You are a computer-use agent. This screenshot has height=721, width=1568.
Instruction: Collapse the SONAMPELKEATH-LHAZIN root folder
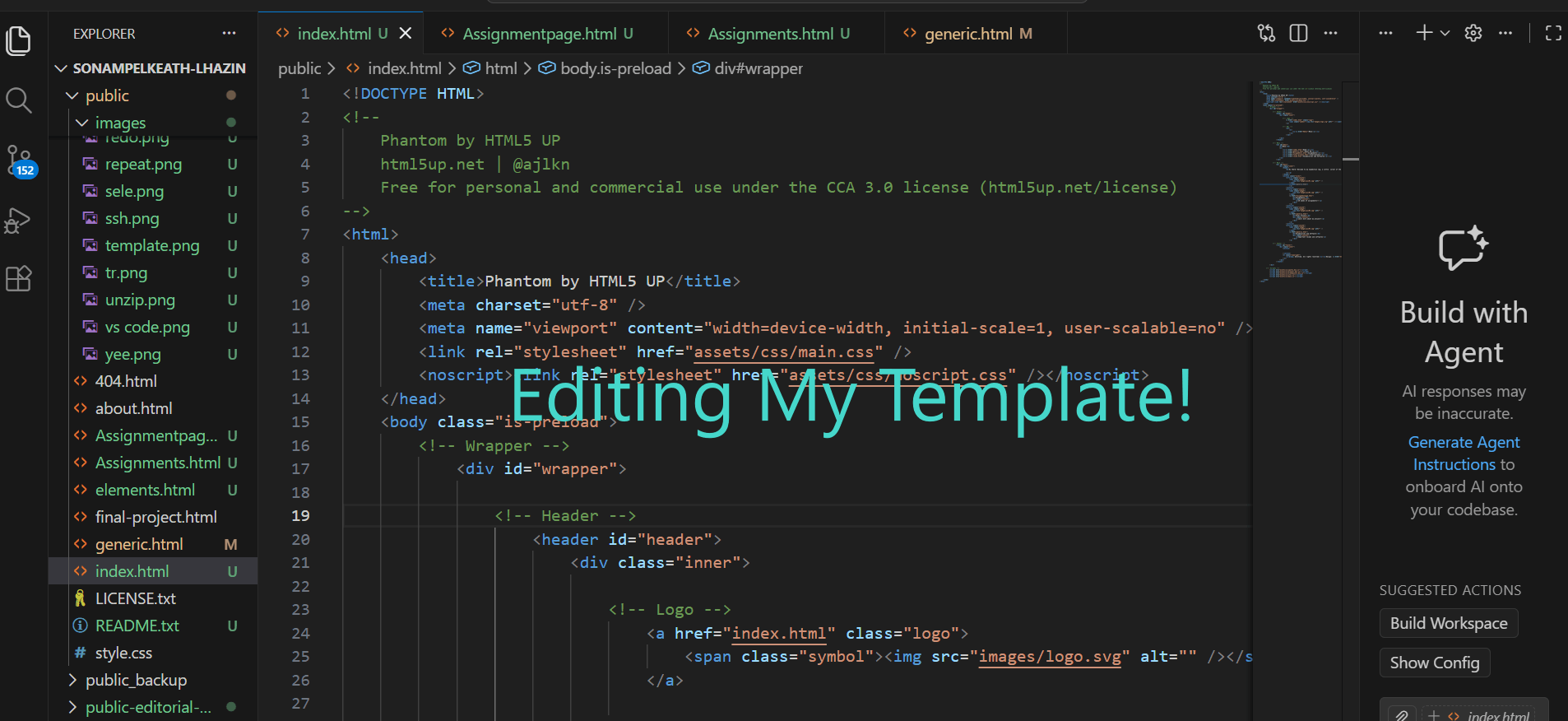(153, 68)
